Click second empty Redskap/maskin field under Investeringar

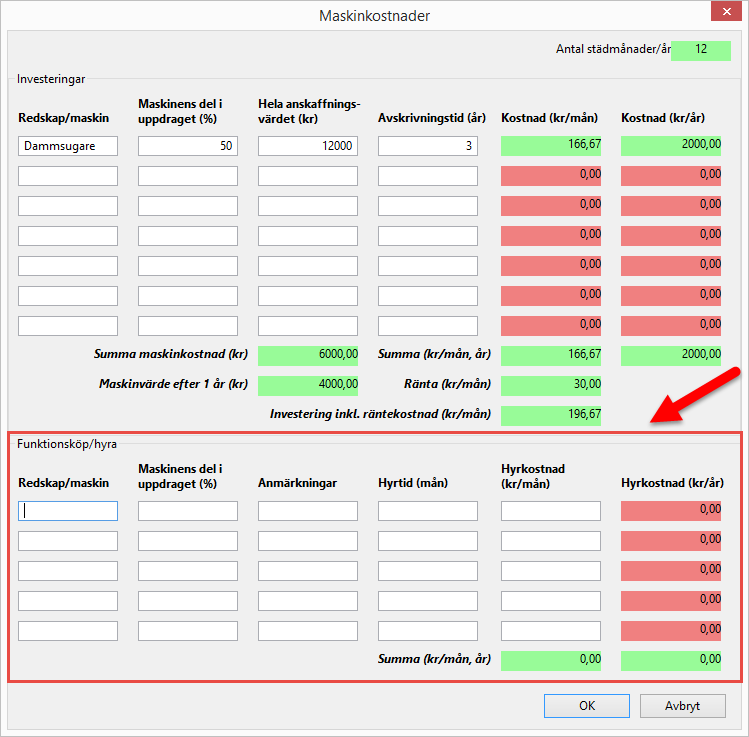tap(68, 176)
